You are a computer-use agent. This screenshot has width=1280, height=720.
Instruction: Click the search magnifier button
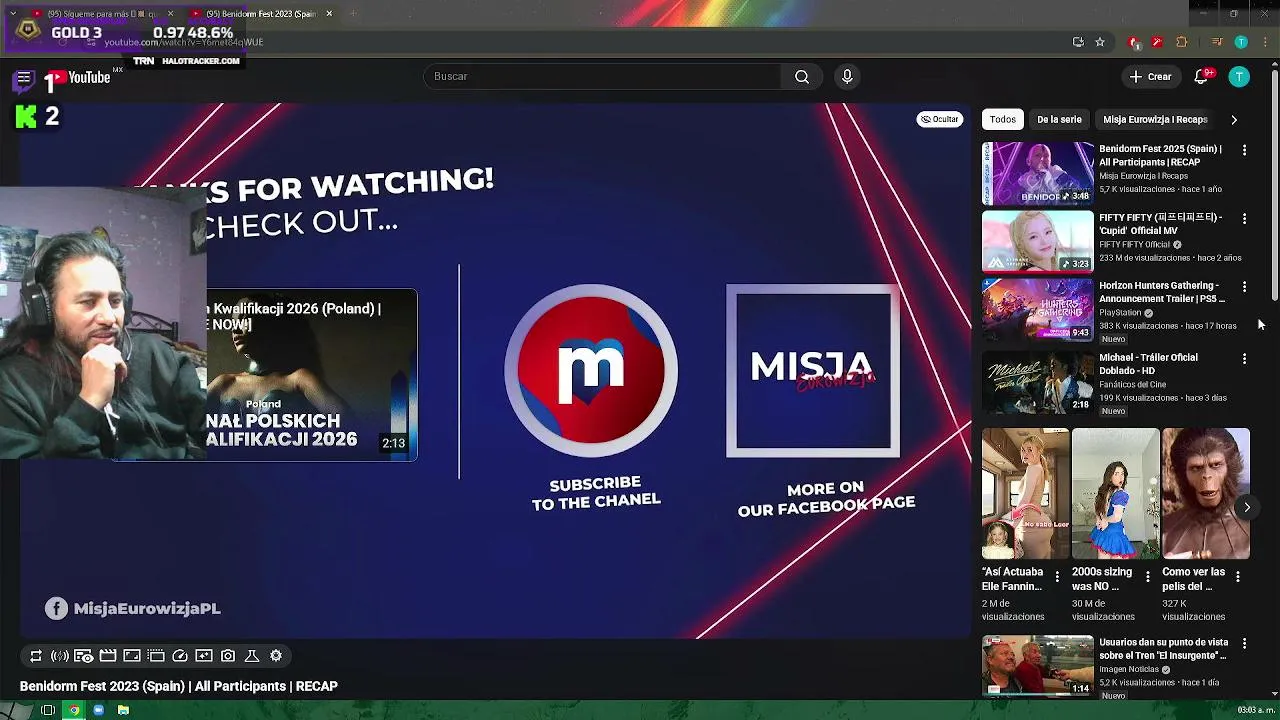click(802, 77)
